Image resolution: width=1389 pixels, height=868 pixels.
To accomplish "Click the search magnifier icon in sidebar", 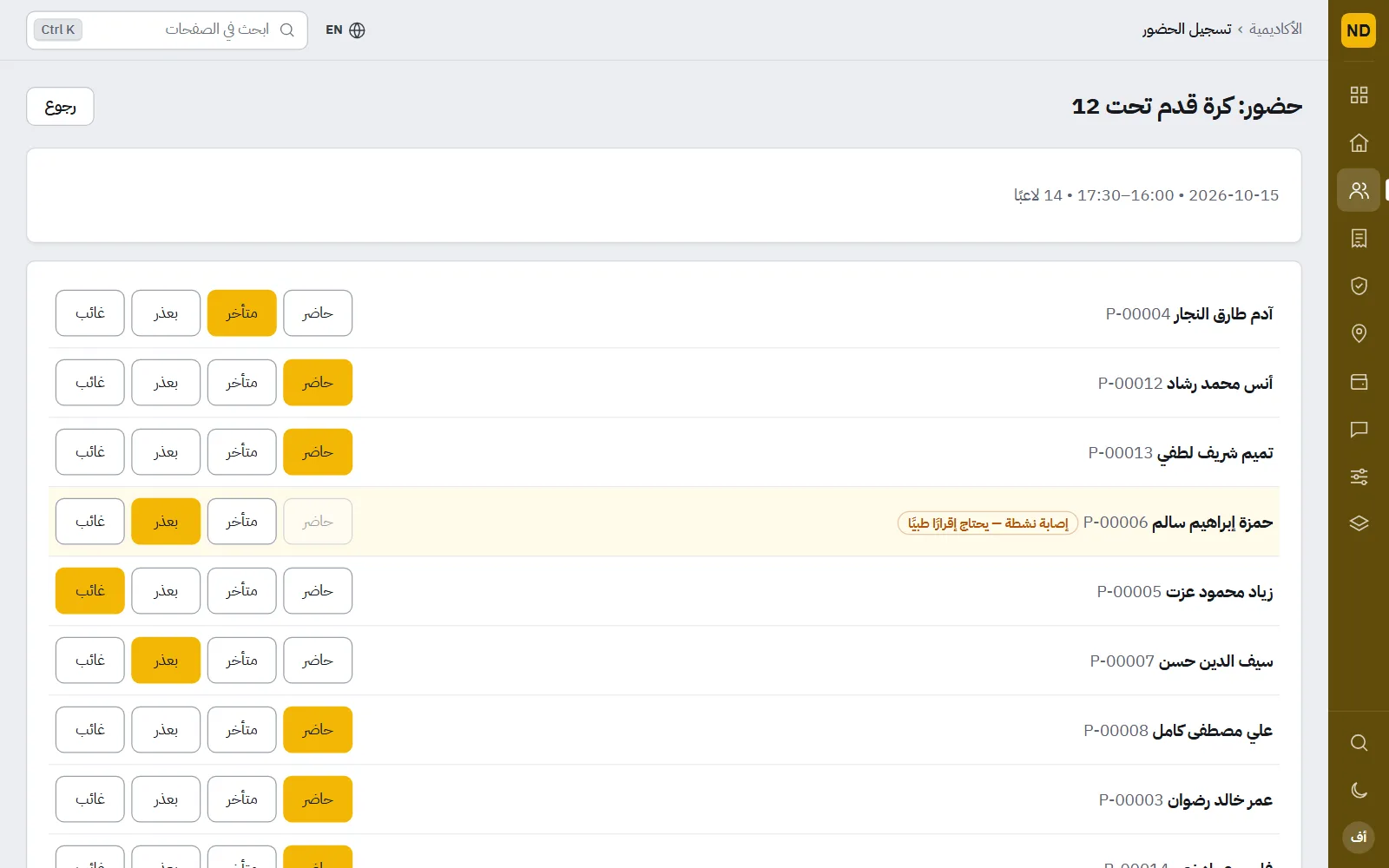I will [x=1359, y=743].
